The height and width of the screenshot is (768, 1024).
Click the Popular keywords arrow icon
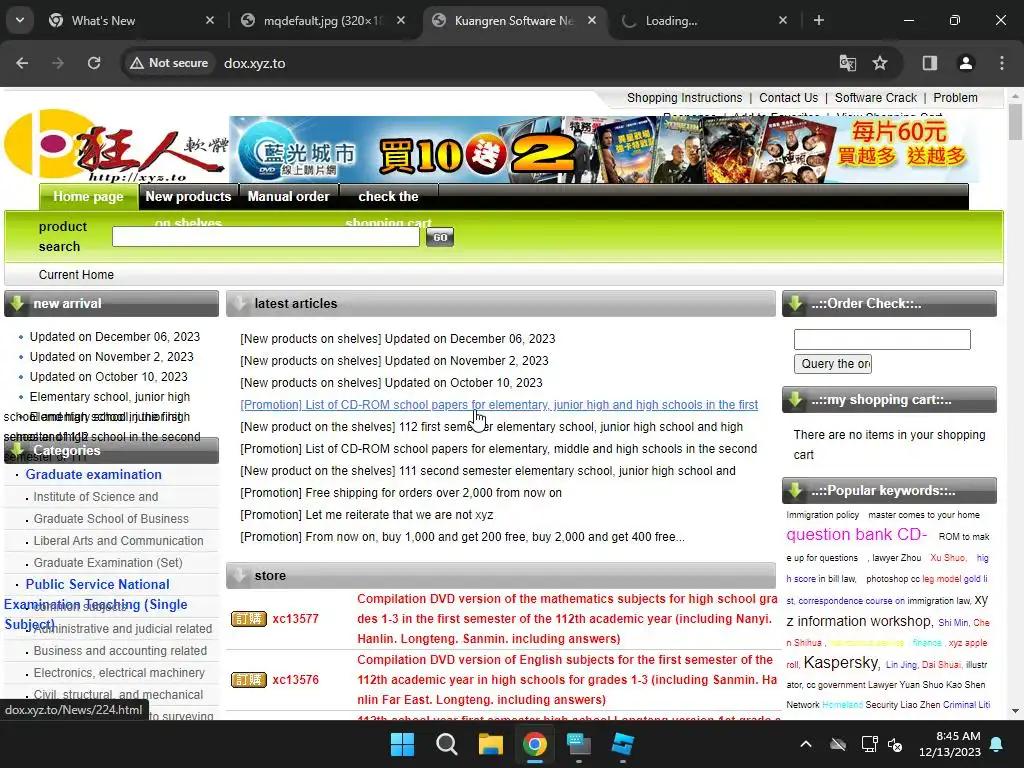(x=795, y=490)
